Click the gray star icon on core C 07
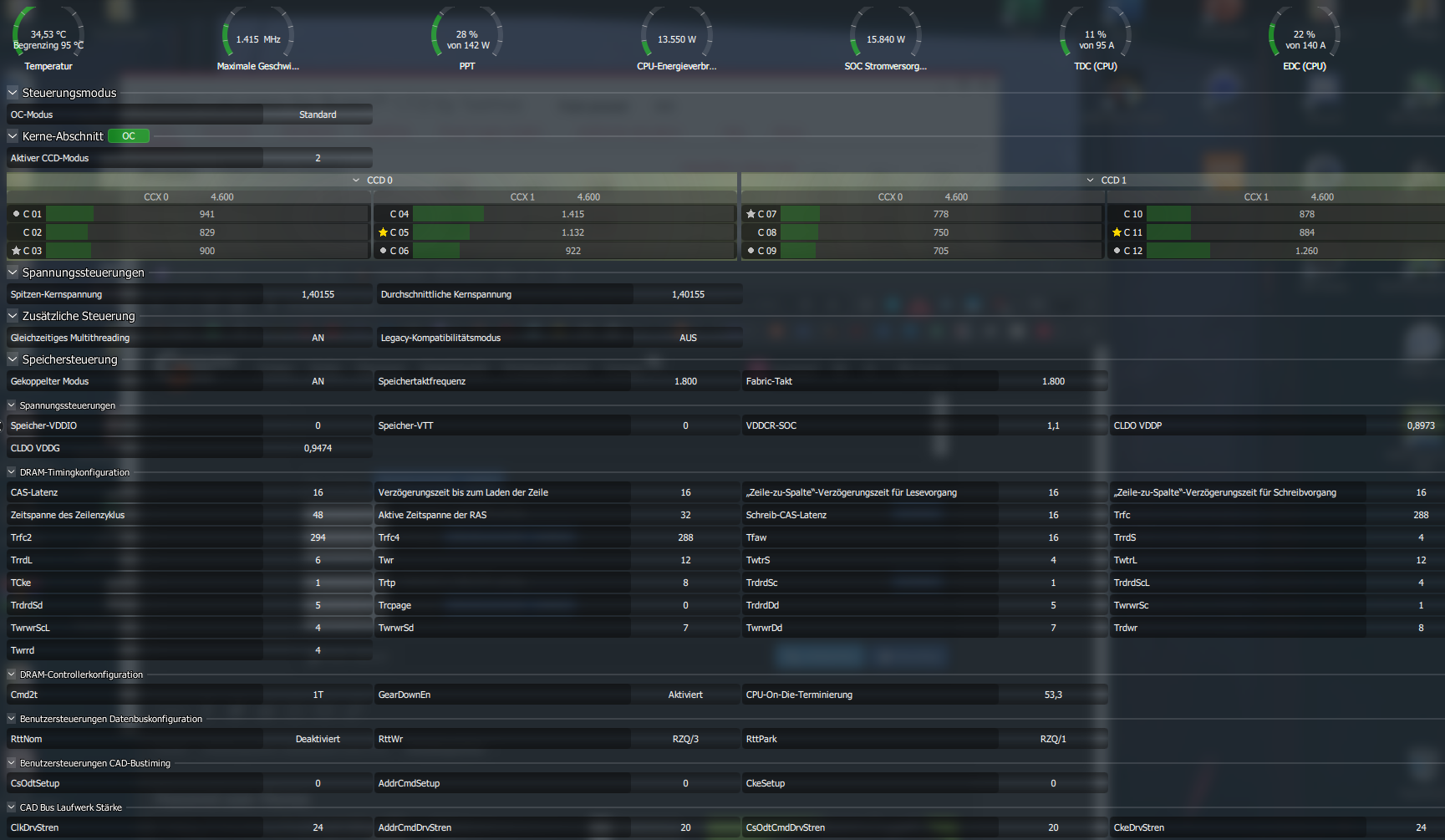The height and width of the screenshot is (840, 1445). [x=750, y=214]
